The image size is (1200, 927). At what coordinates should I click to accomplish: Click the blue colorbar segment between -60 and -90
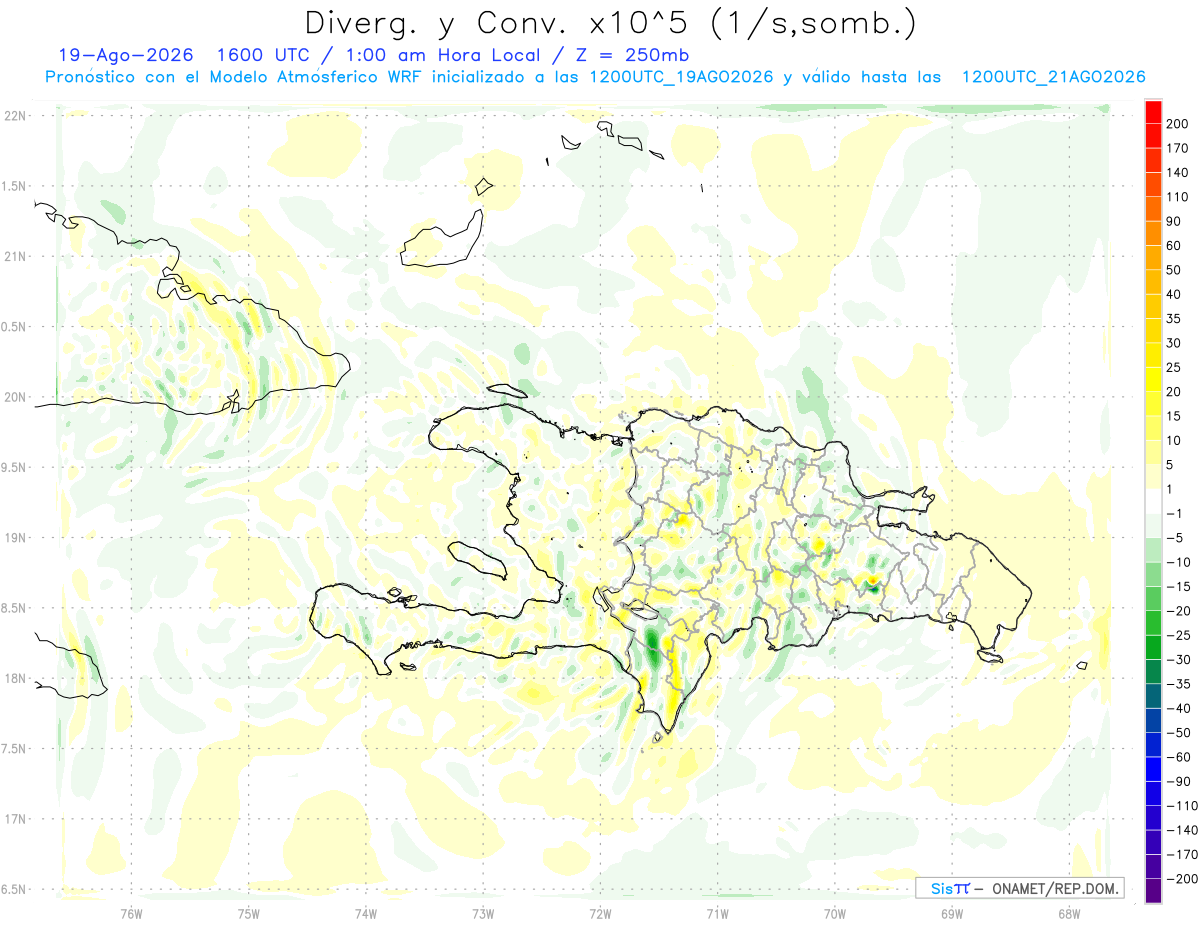tap(1154, 769)
